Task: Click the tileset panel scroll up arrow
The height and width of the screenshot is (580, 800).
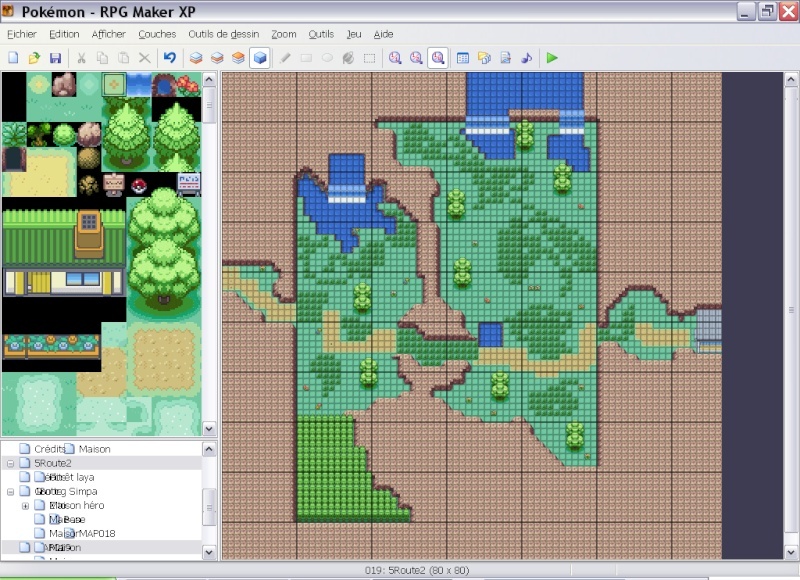Action: (x=209, y=80)
